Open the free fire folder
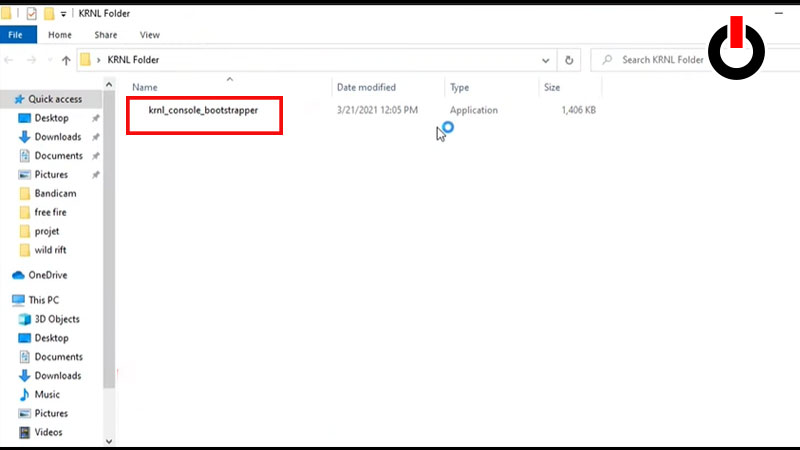Image resolution: width=800 pixels, height=450 pixels. point(51,212)
